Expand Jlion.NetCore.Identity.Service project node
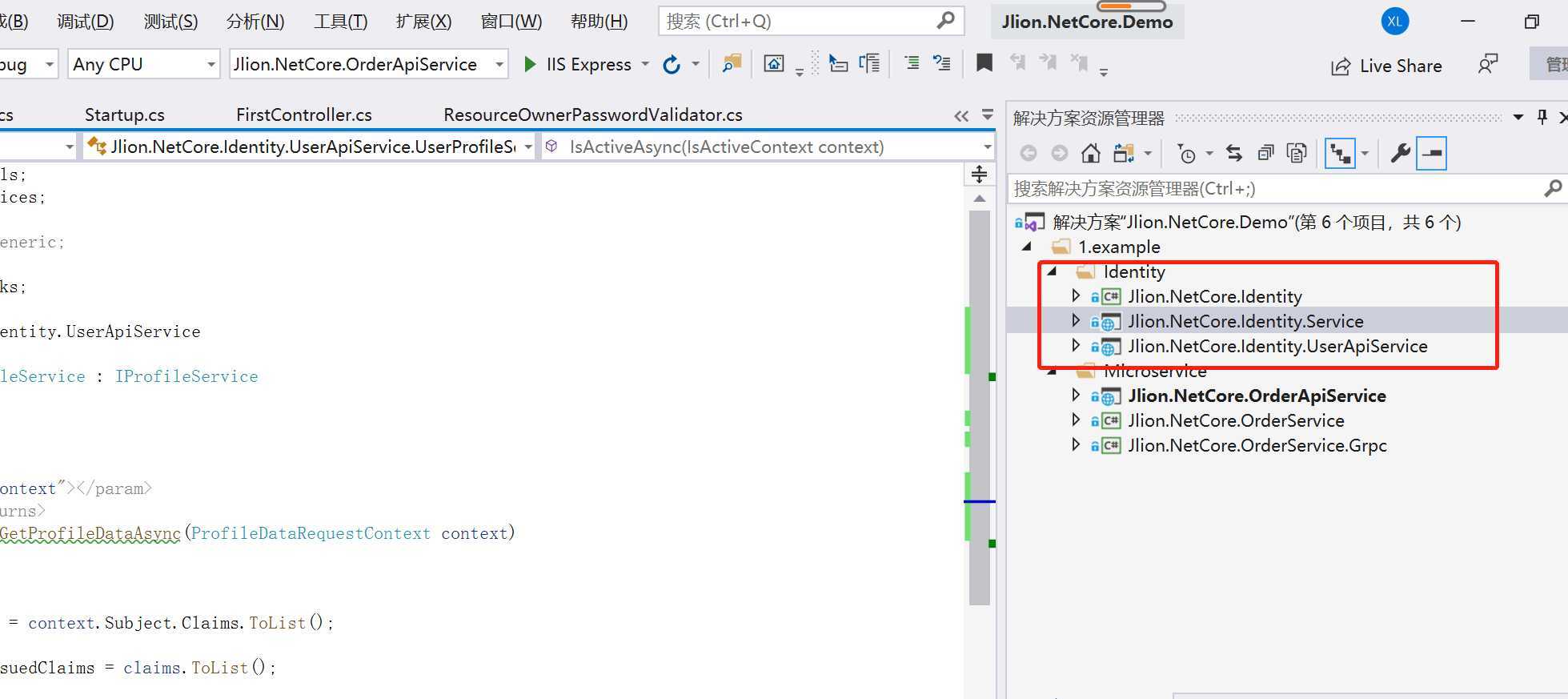 (1076, 320)
